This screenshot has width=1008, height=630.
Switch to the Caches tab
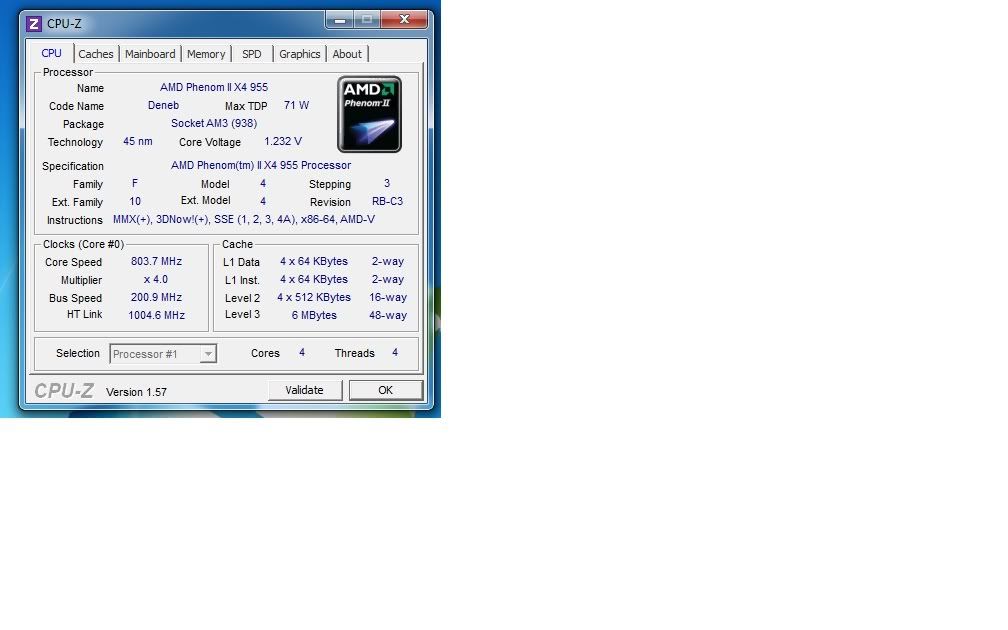[x=96, y=54]
